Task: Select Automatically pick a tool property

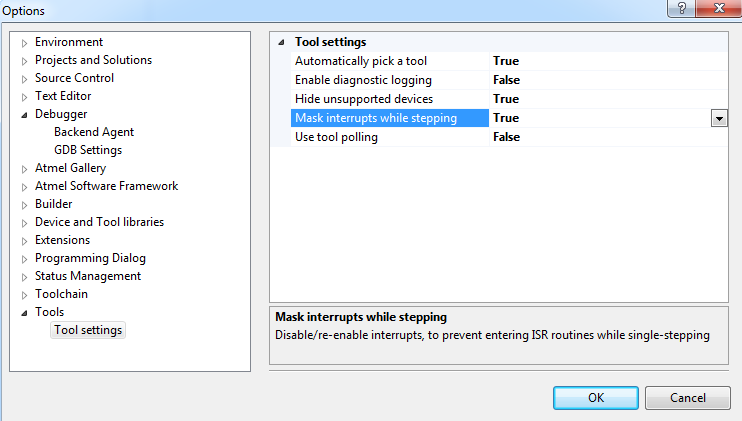Action: pyautogui.click(x=361, y=61)
